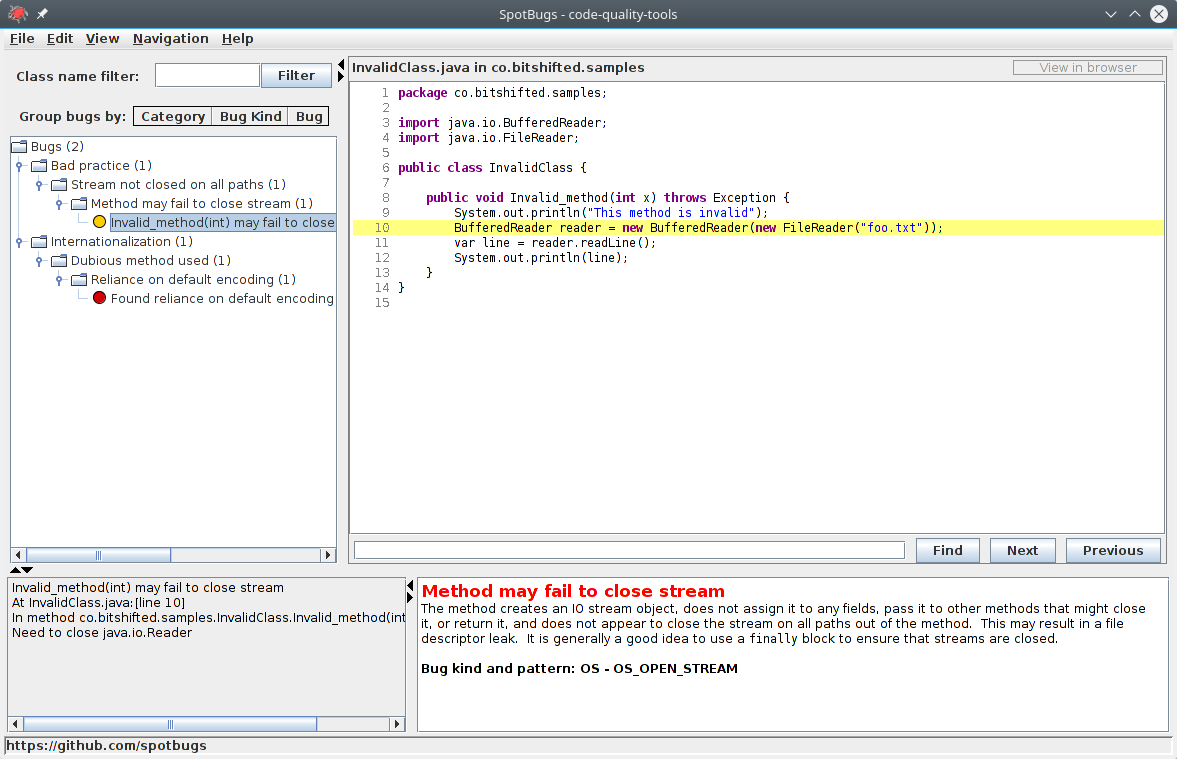Collapse the Internationalization tree node

pos(19,242)
